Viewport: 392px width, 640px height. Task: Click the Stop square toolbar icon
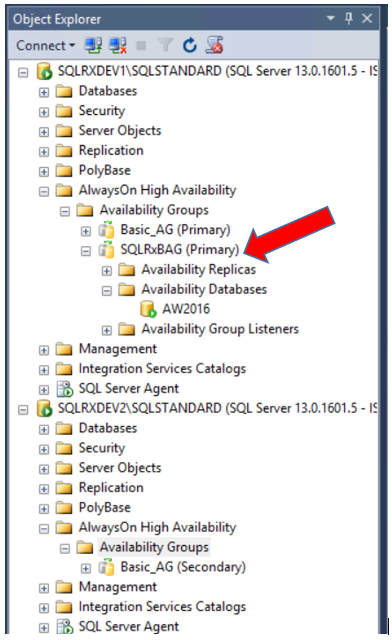pos(141,45)
